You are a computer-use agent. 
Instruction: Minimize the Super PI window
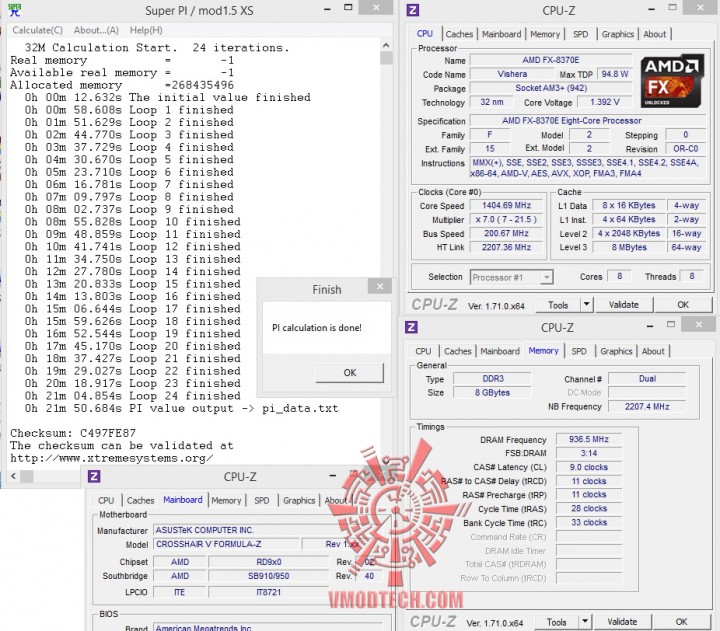pos(327,9)
